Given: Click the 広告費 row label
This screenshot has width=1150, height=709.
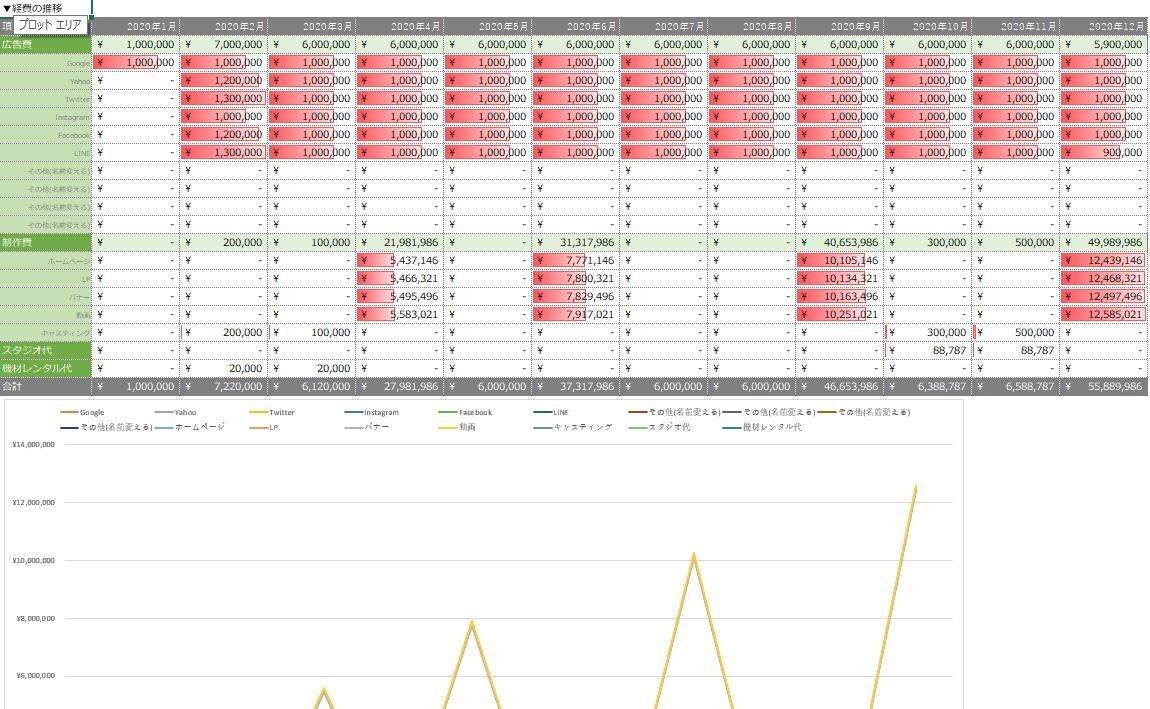Looking at the screenshot, I should click(45, 45).
